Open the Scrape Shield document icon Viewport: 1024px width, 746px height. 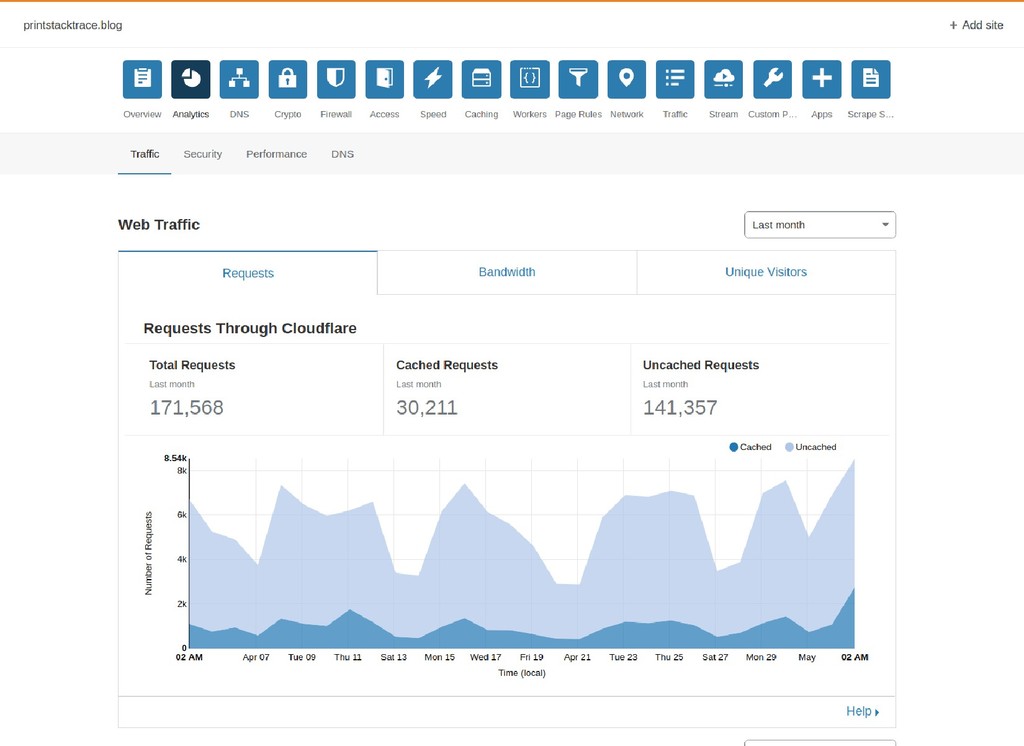click(871, 79)
